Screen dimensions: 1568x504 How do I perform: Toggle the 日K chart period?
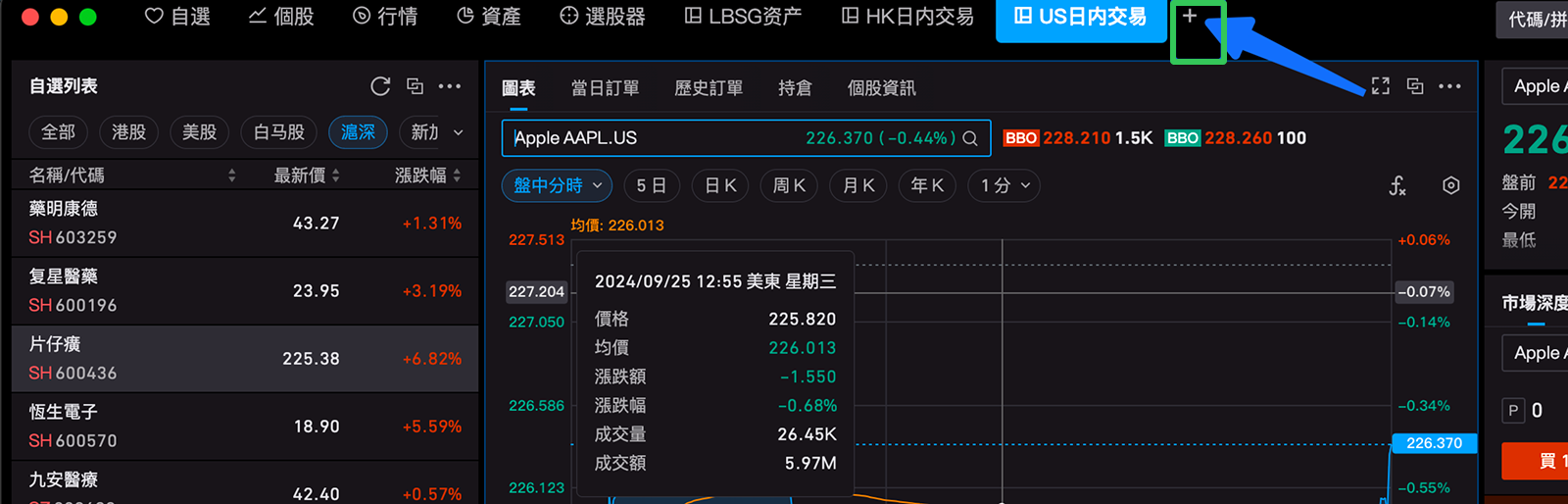(x=720, y=185)
